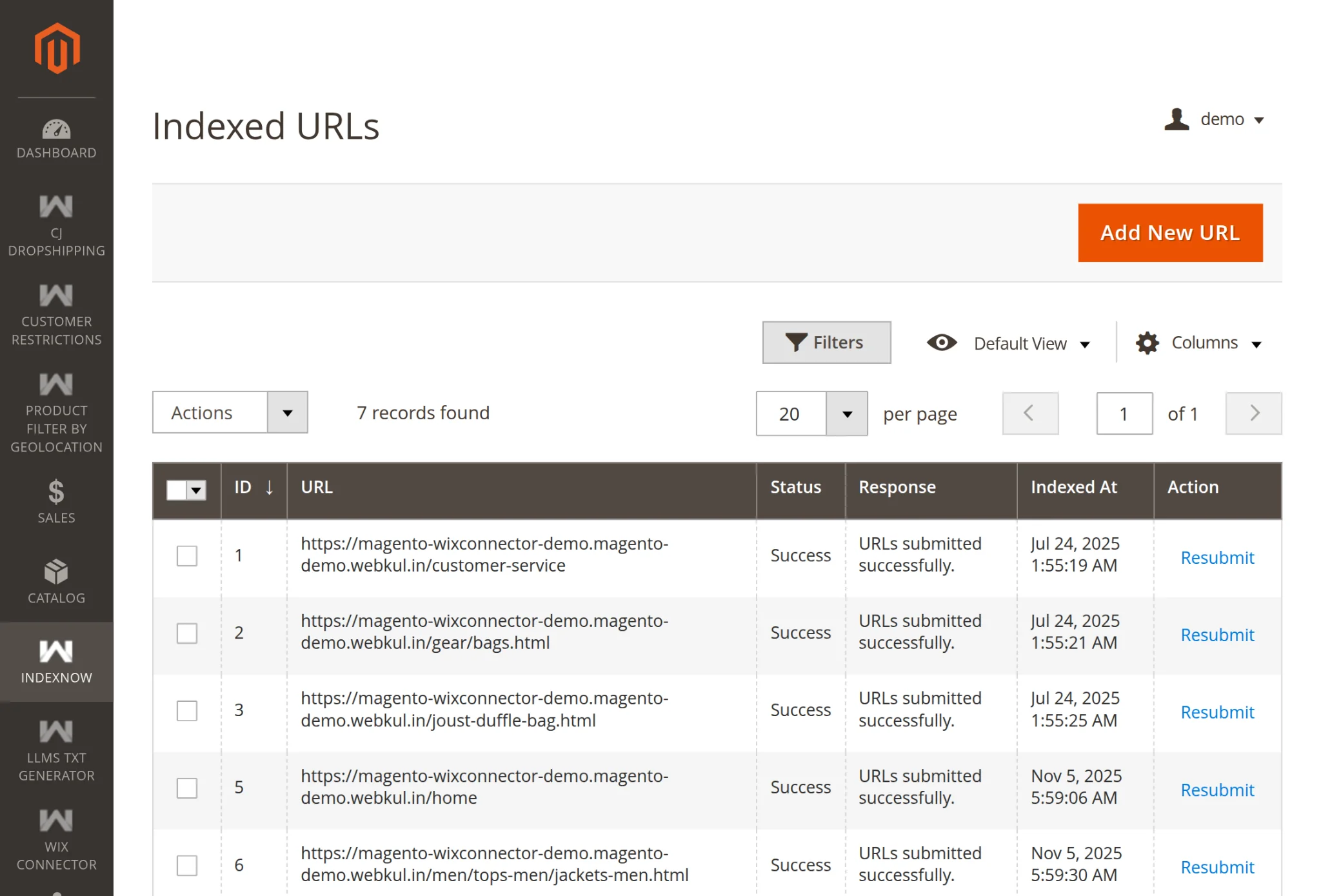Check the checkbox for gear/bags.html row
Viewport: 1321px width, 896px height.
[x=186, y=633]
